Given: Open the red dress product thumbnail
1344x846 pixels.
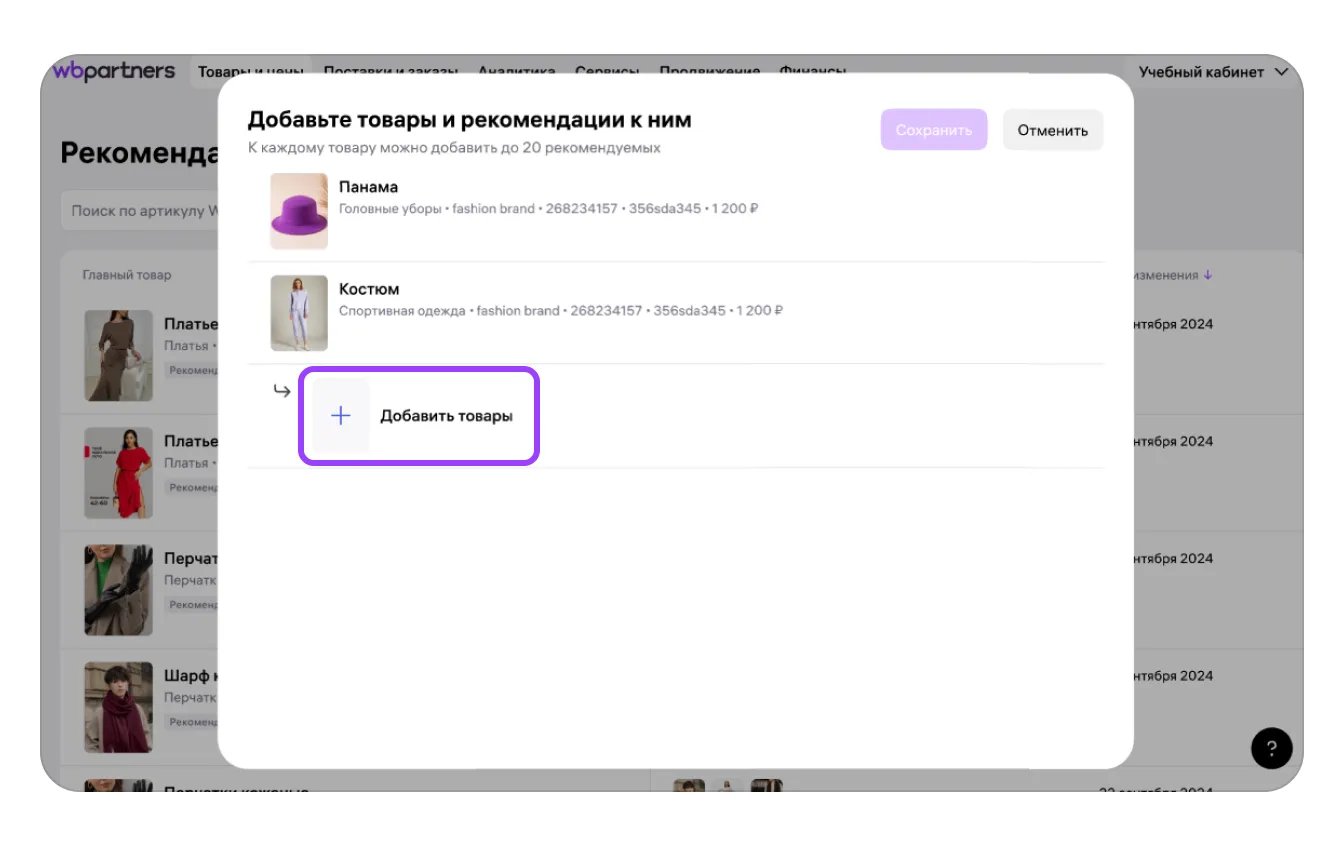Looking at the screenshot, I should point(118,472).
